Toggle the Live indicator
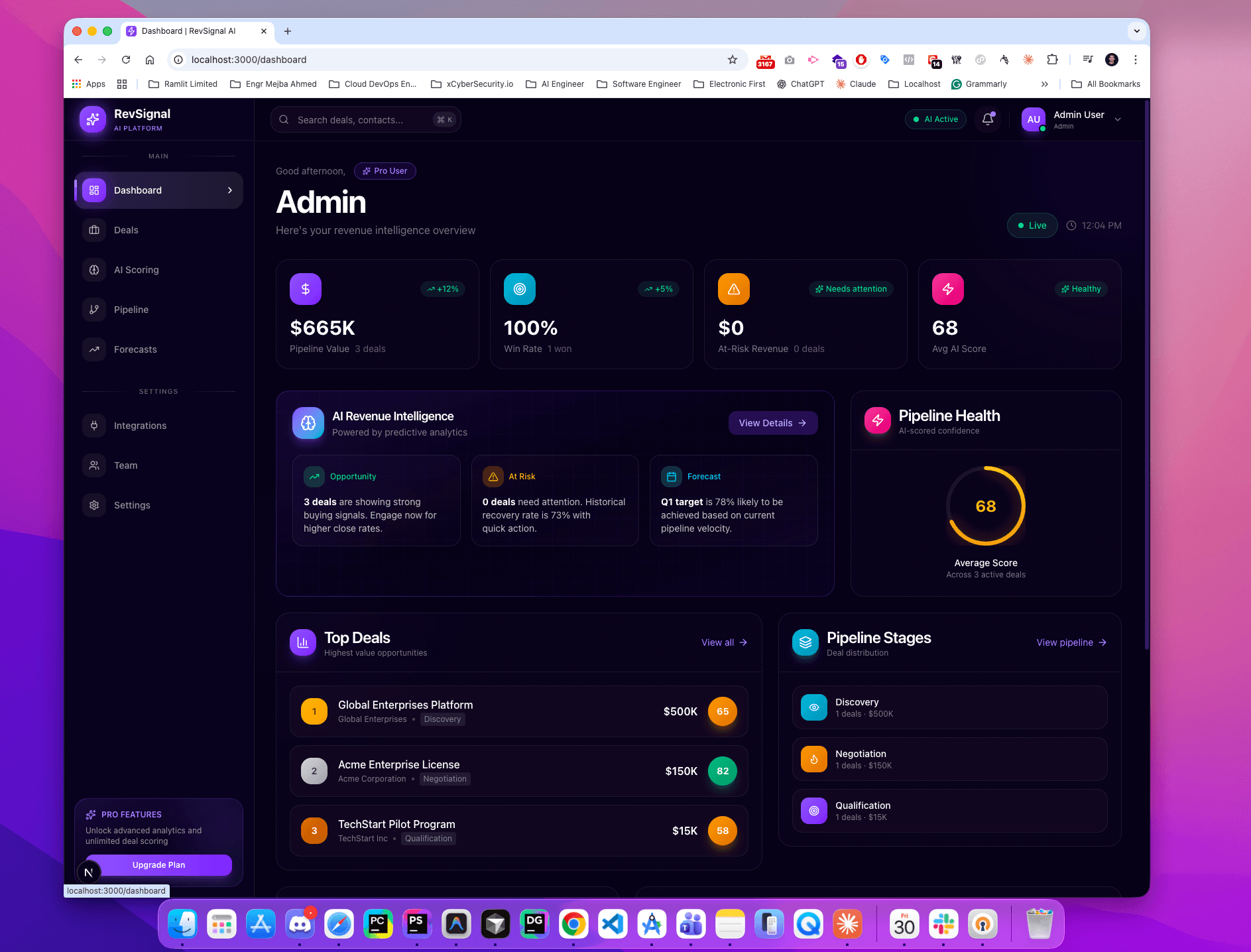This screenshot has width=1251, height=952. (x=1032, y=225)
